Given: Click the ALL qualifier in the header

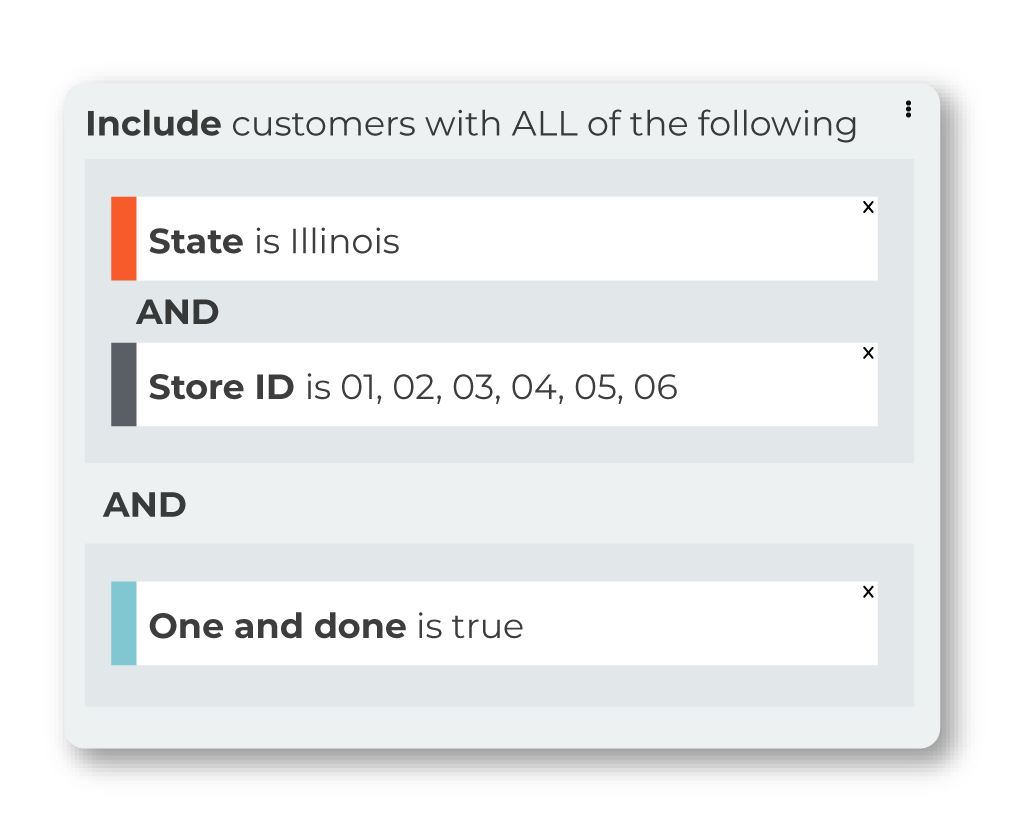Looking at the screenshot, I should [545, 124].
